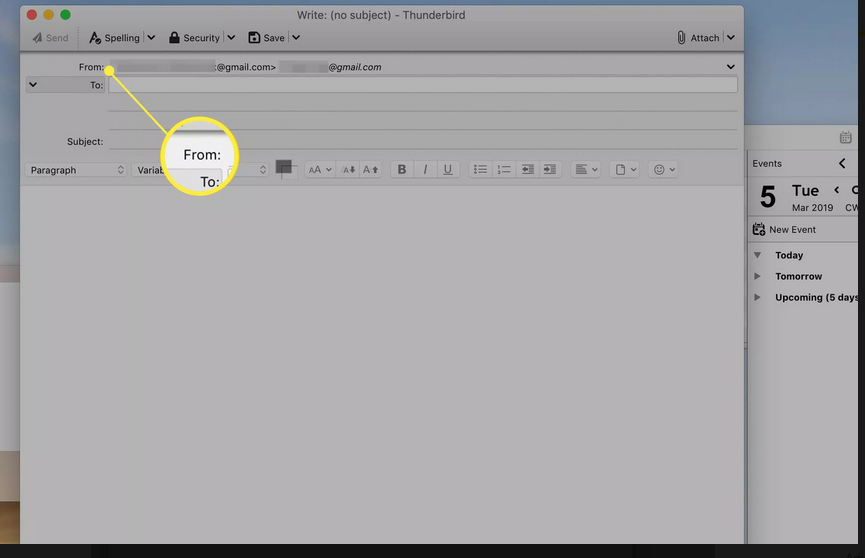The image size is (865, 558).
Task: Open the Insert object dropdown
Action: point(625,169)
